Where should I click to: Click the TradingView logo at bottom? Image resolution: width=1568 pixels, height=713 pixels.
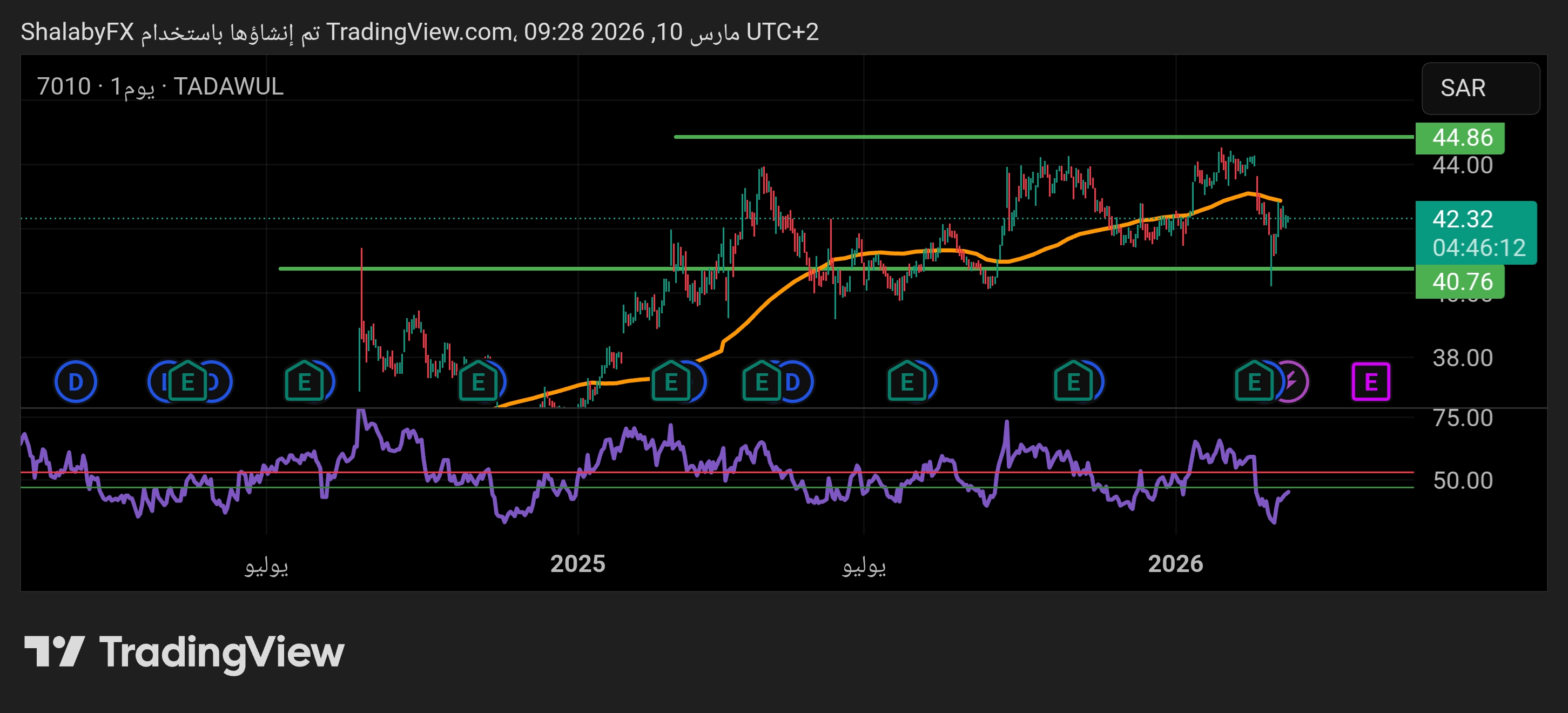[184, 652]
